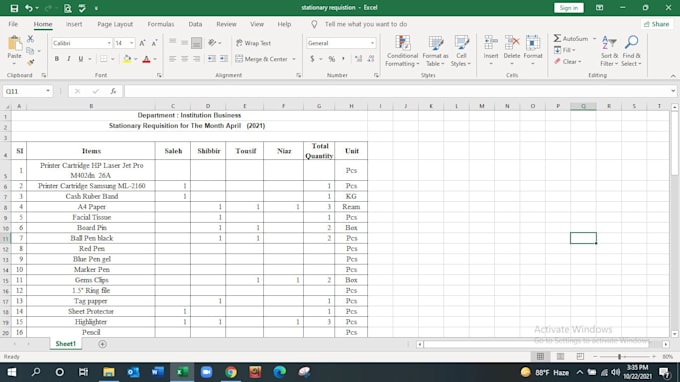Open the Borders dropdown arrow
The width and height of the screenshot is (680, 382).
pos(113,59)
